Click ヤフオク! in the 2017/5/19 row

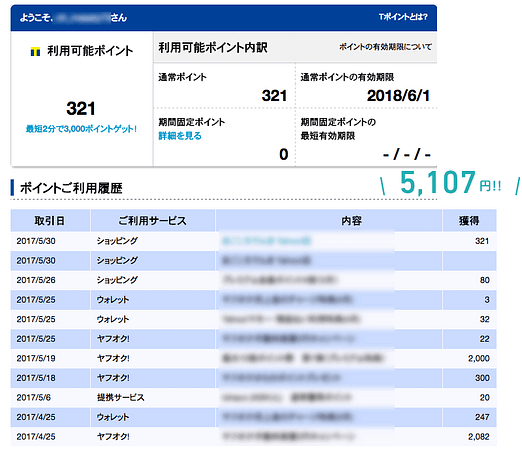[113, 358]
